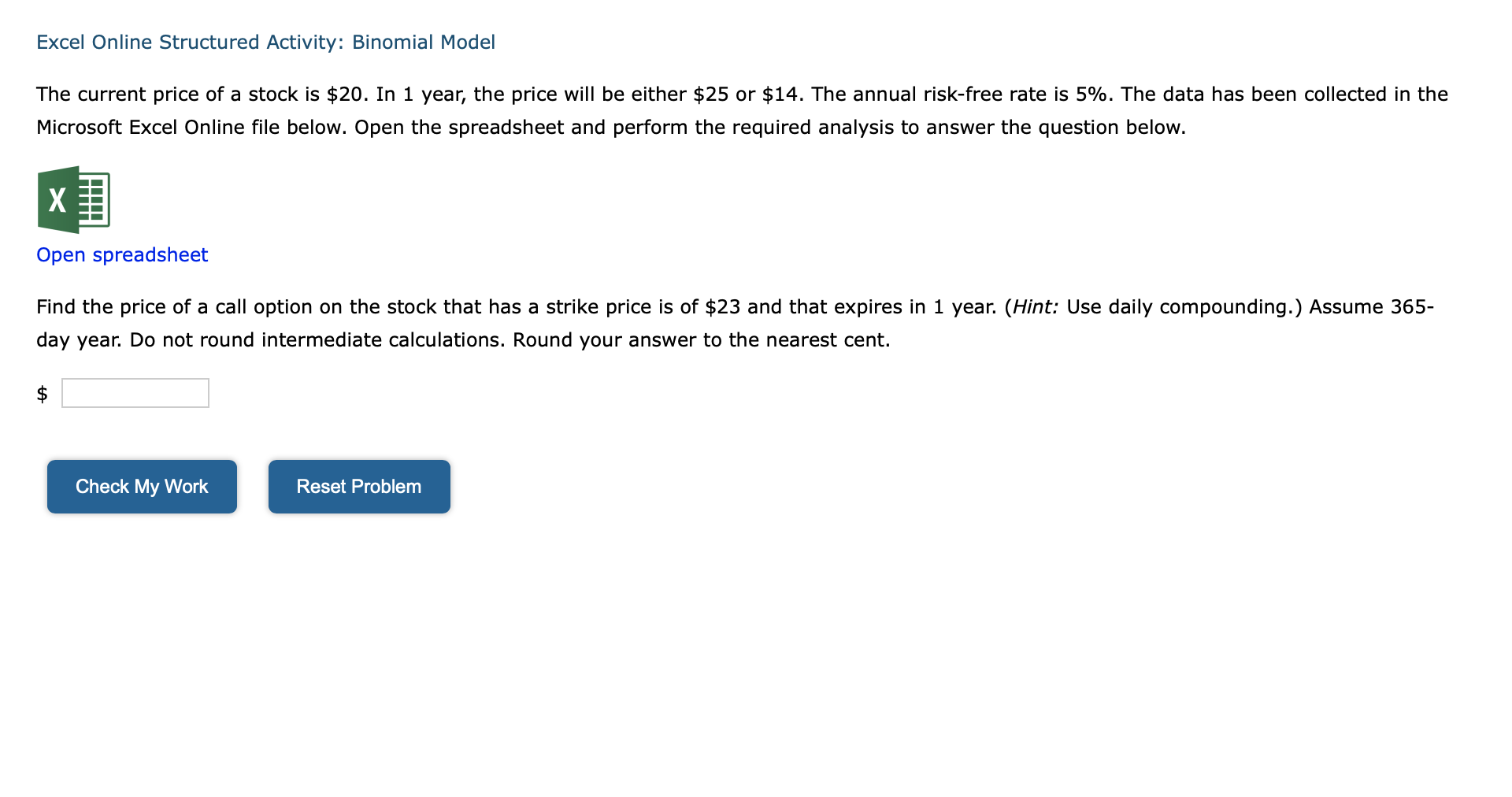Screen dimensions: 1512x797
Task: Click the blue 'Open spreadsheet' hyperlink text
Action: [121, 254]
